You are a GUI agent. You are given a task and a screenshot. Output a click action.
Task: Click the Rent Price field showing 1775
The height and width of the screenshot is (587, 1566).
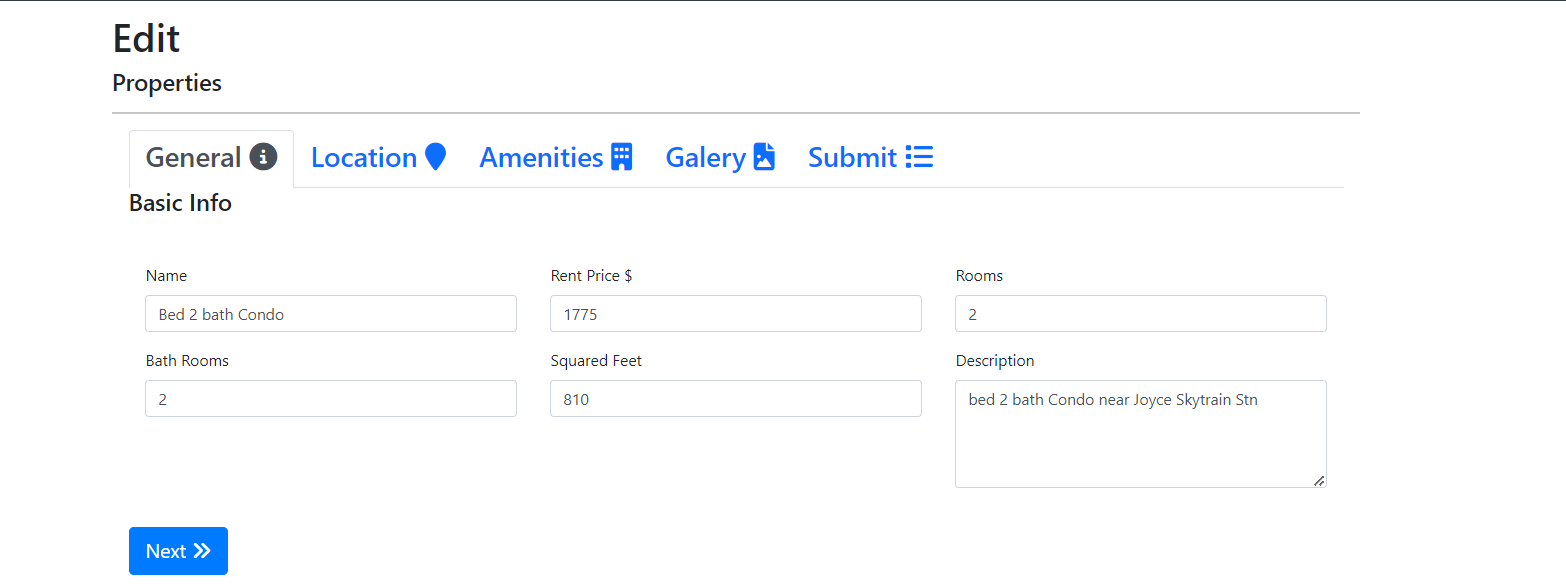pyautogui.click(x=735, y=314)
